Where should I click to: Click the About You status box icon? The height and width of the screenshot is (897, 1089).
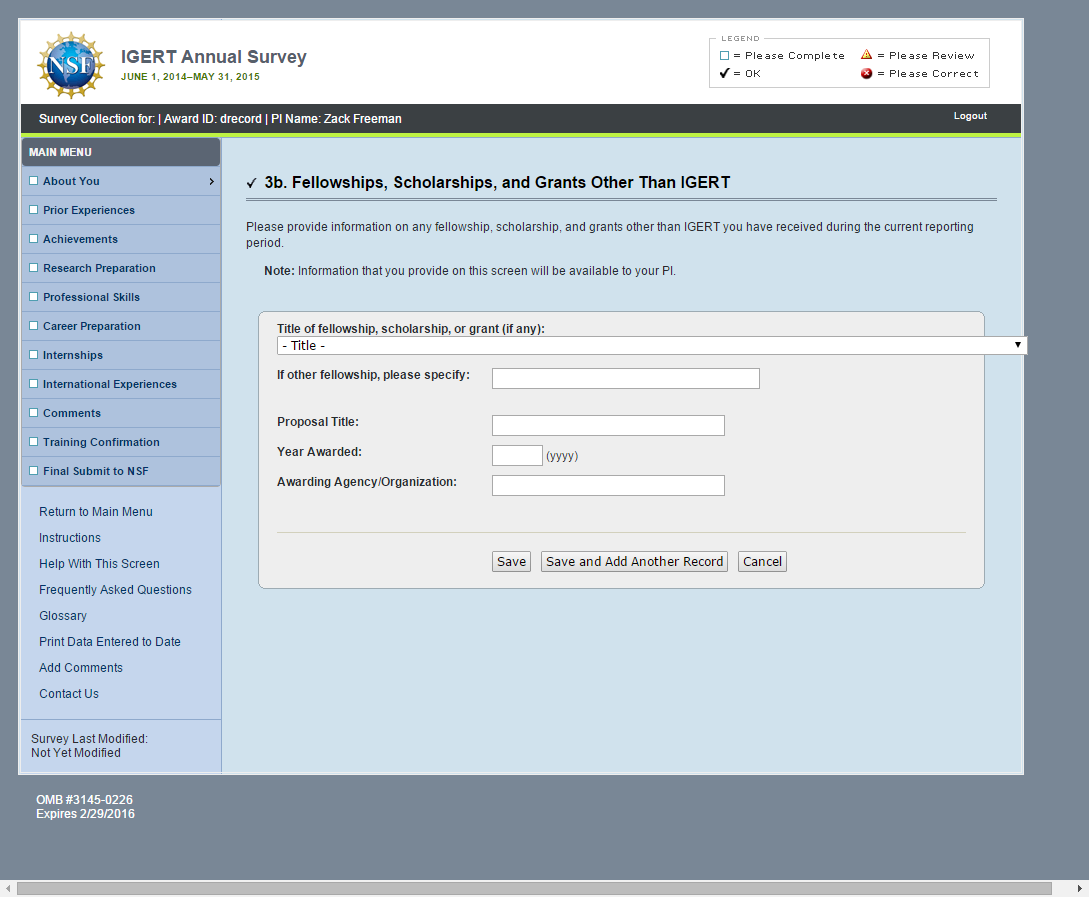click(x=34, y=181)
